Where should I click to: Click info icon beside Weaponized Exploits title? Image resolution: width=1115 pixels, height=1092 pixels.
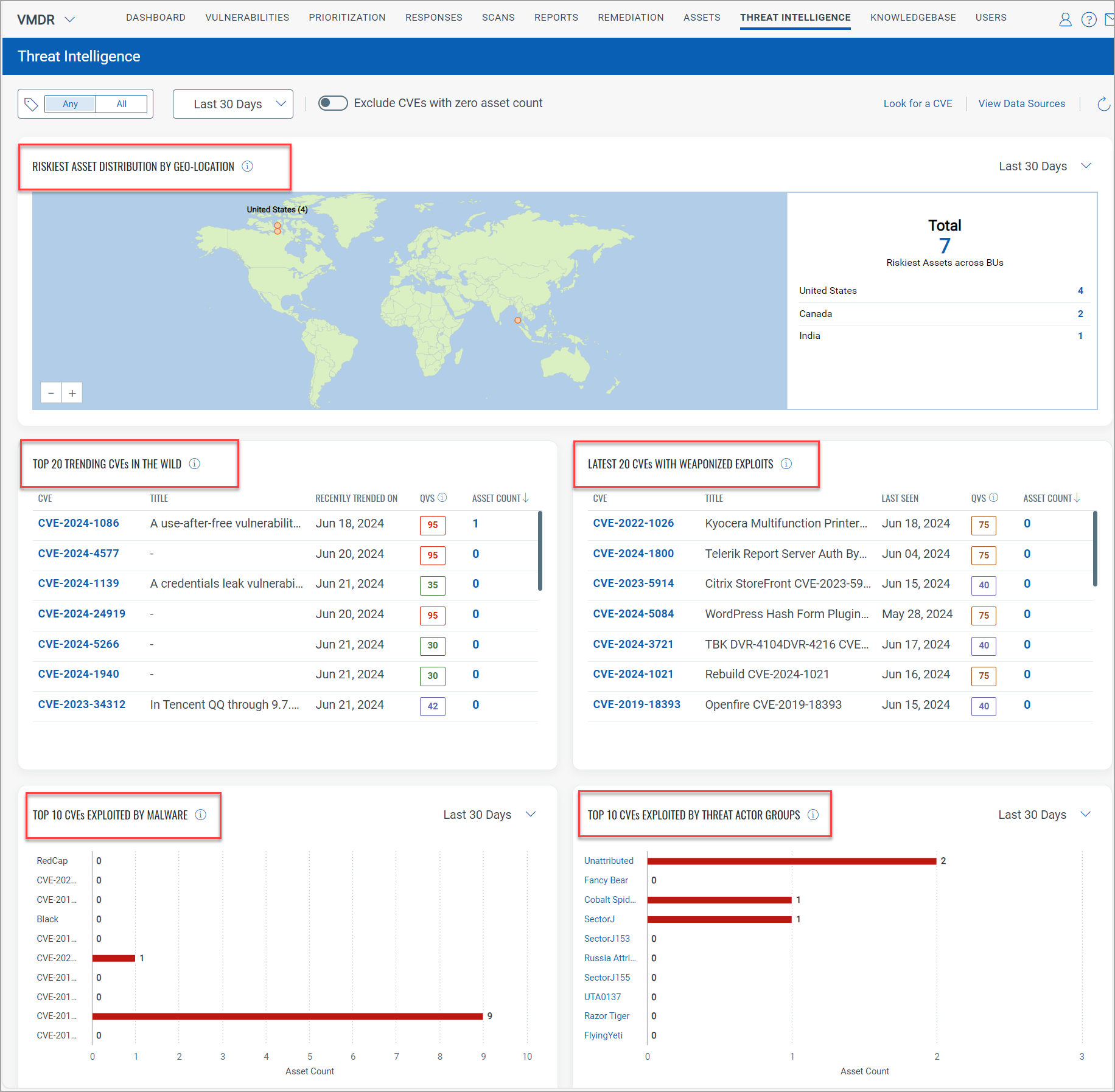tap(786, 464)
